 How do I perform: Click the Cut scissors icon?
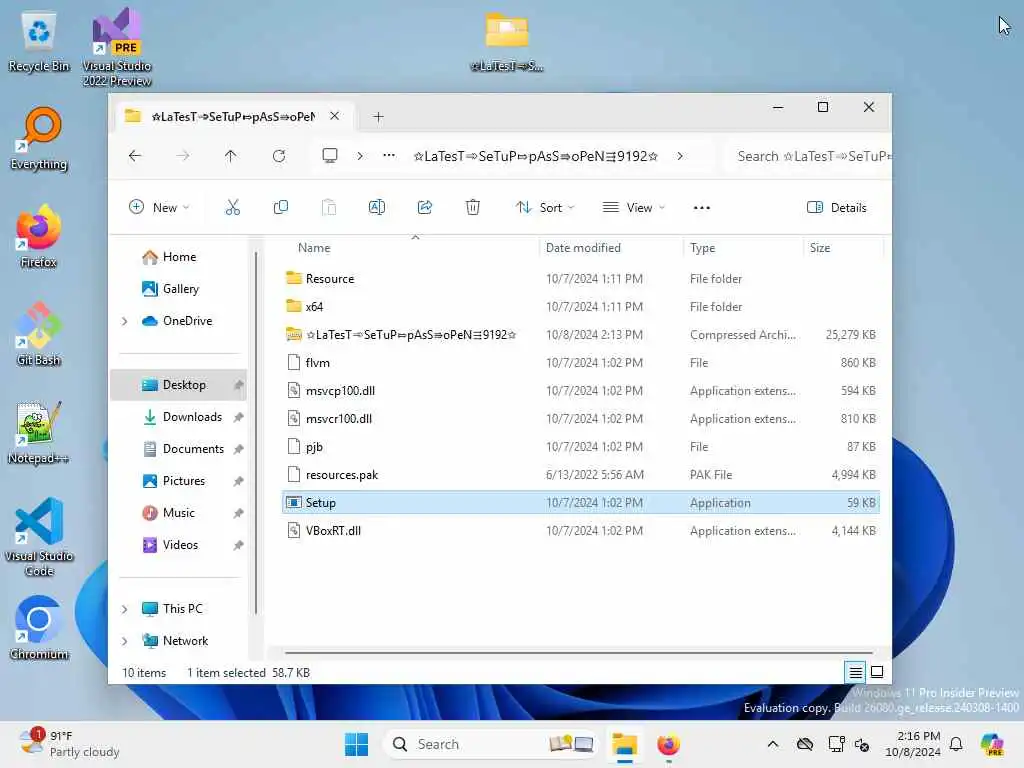232,208
